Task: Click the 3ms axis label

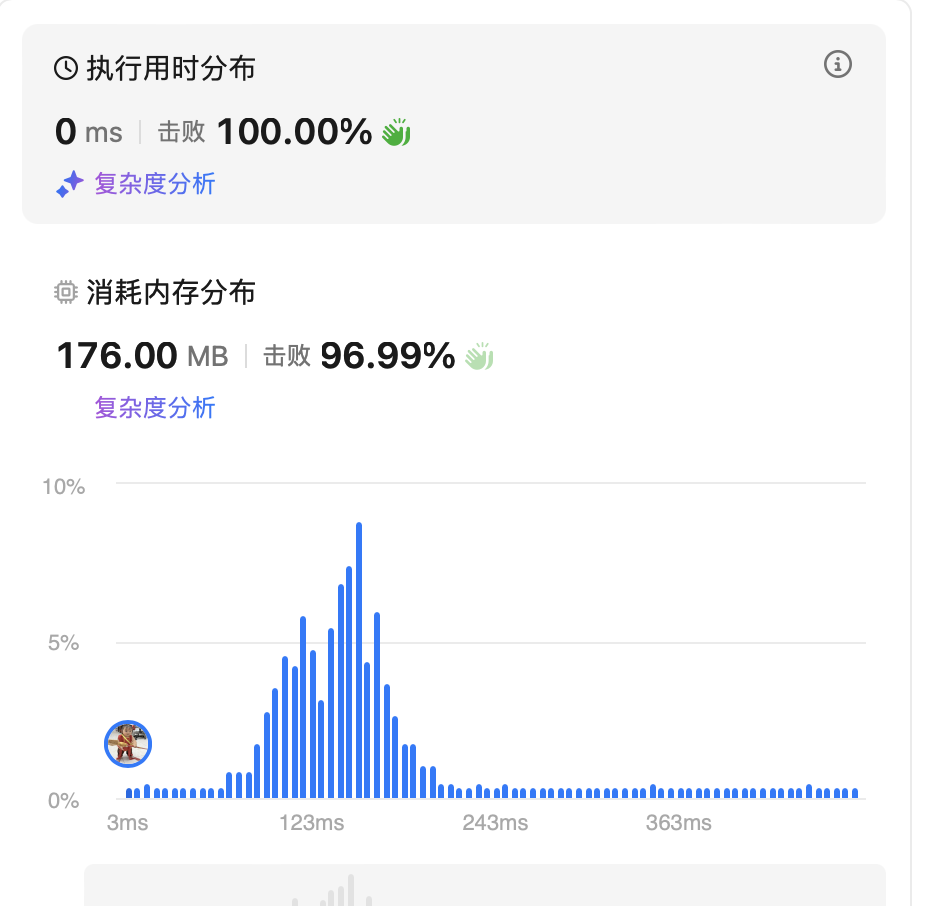Action: (x=128, y=823)
